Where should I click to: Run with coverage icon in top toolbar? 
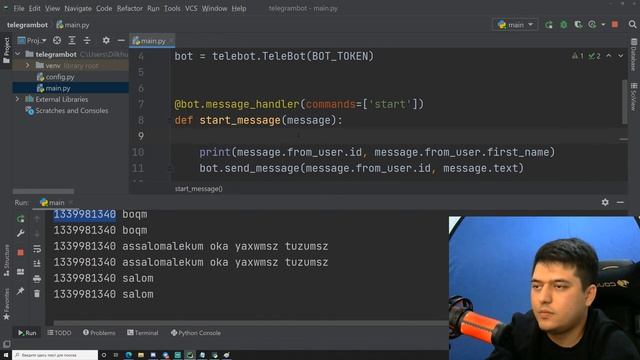point(578,25)
